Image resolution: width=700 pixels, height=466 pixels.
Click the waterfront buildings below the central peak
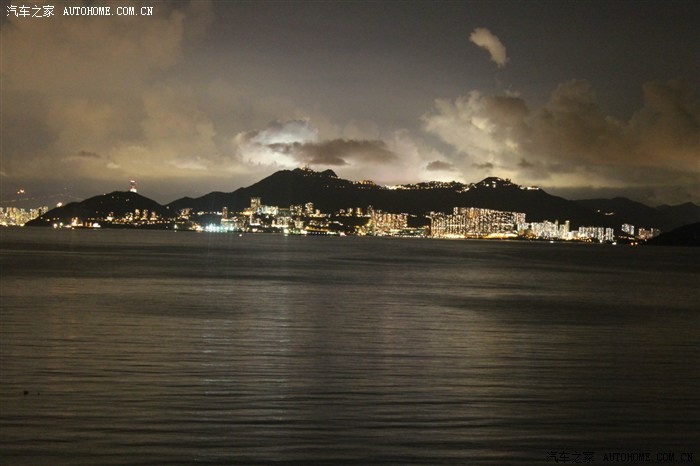coord(290,217)
